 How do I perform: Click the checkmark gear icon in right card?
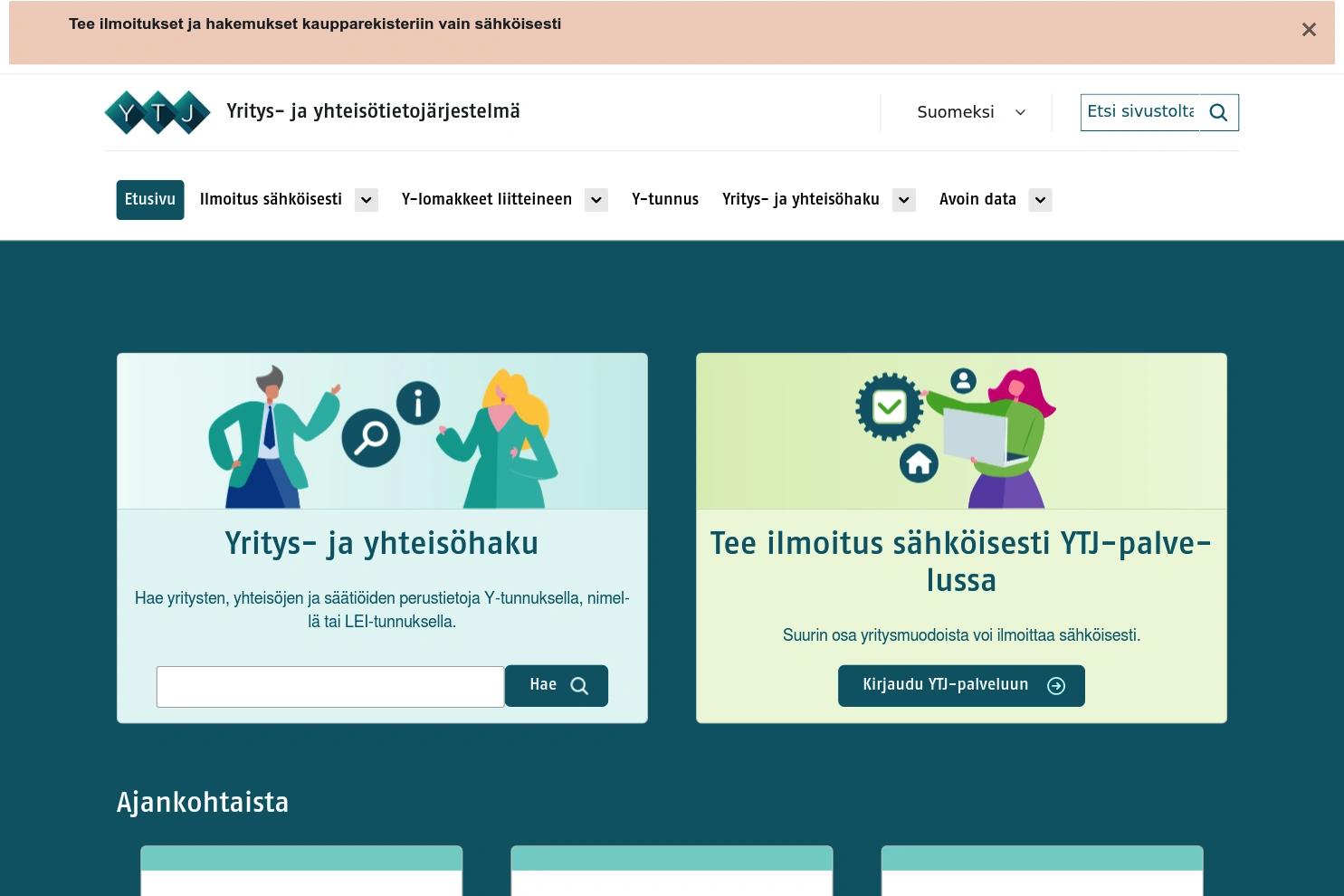(889, 406)
